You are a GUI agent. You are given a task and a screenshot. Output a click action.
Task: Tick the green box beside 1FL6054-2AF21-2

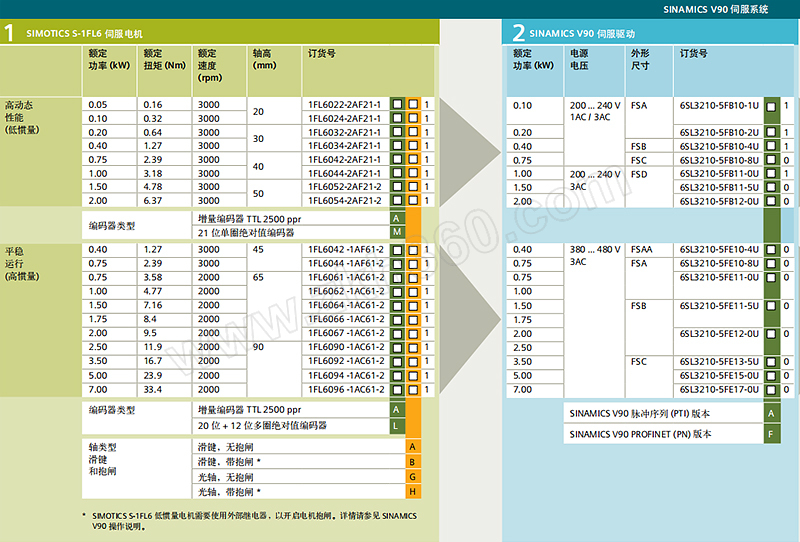pyautogui.click(x=397, y=200)
